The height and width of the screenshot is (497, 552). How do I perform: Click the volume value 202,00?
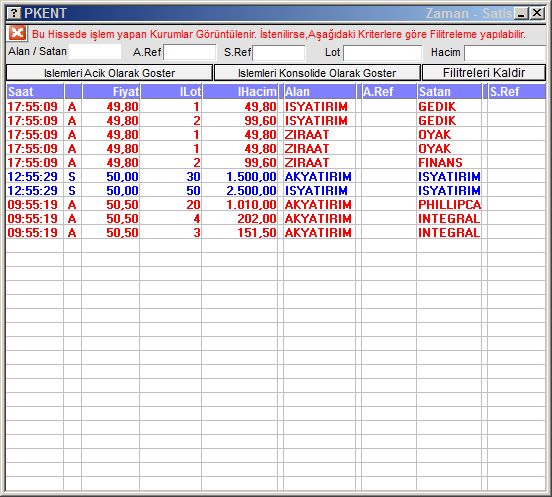(257, 219)
